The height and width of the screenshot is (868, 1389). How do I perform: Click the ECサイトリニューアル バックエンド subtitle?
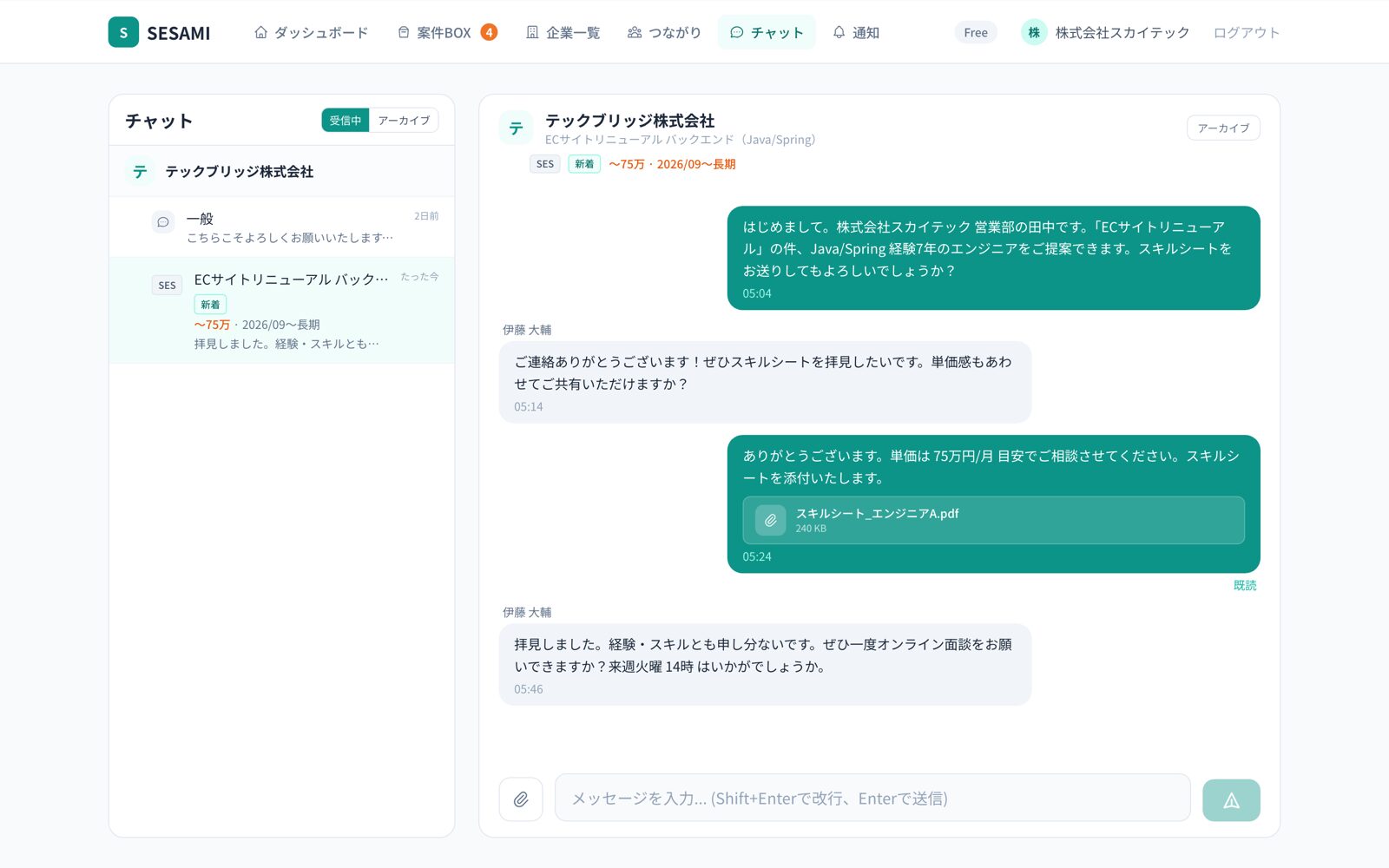pos(681,140)
